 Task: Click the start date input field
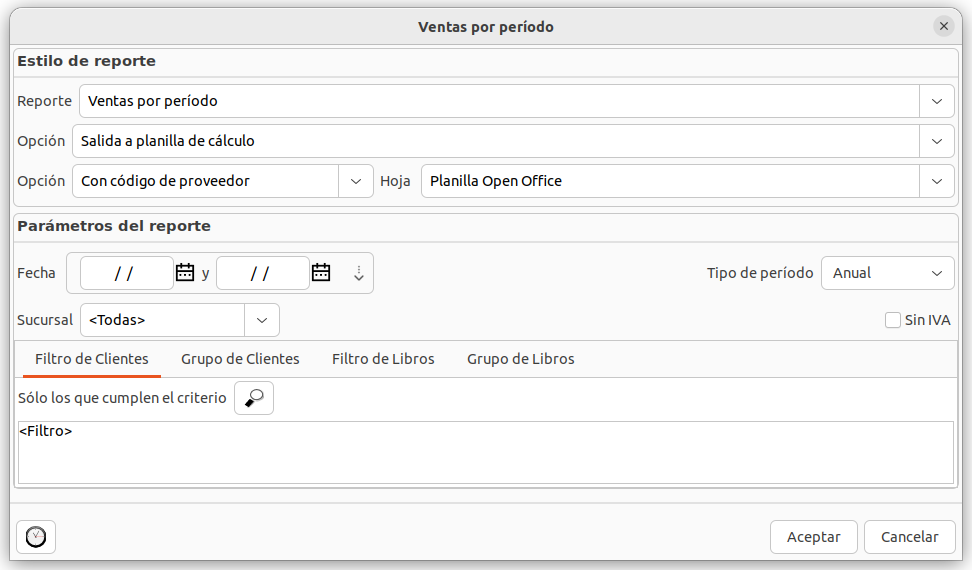coord(126,273)
